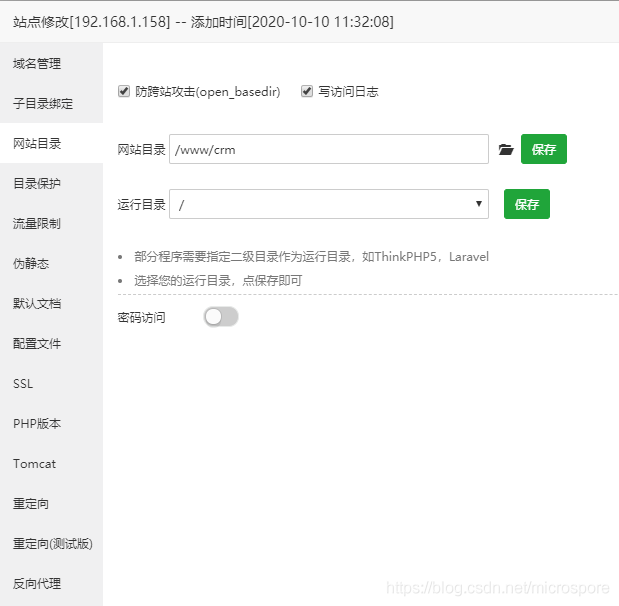Viewport: 619px width, 606px height.
Task: Click the dropdown arrow in 运行目录 field
Action: tap(479, 204)
